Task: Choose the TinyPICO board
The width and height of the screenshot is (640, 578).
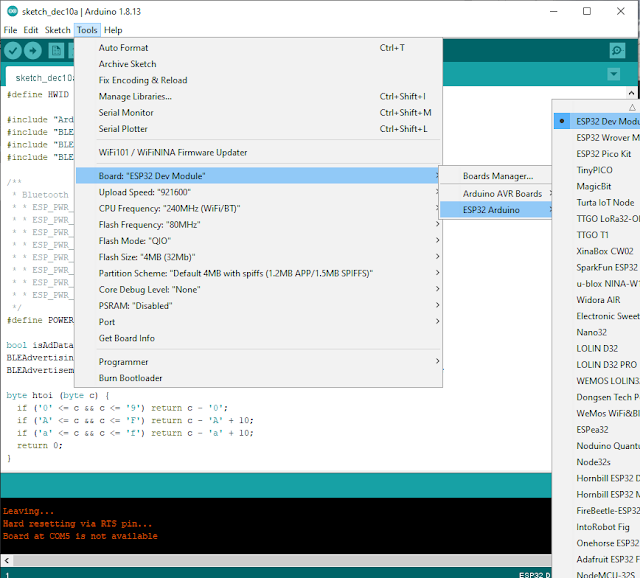Action: (x=597, y=170)
